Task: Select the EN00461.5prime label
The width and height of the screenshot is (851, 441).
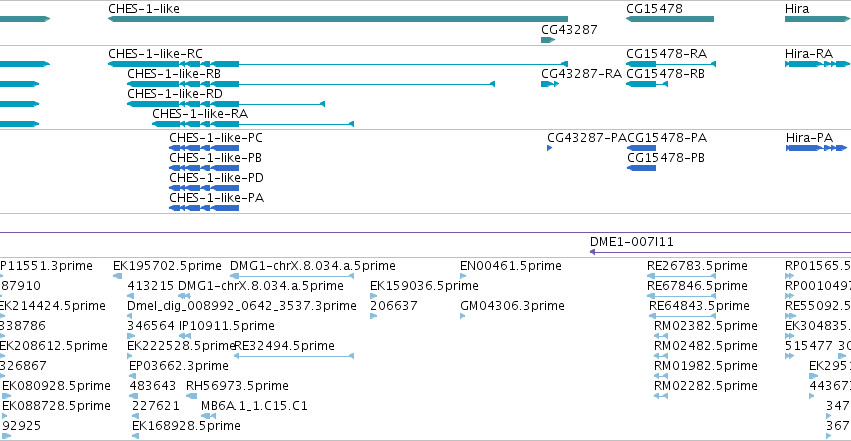Action: tap(511, 266)
